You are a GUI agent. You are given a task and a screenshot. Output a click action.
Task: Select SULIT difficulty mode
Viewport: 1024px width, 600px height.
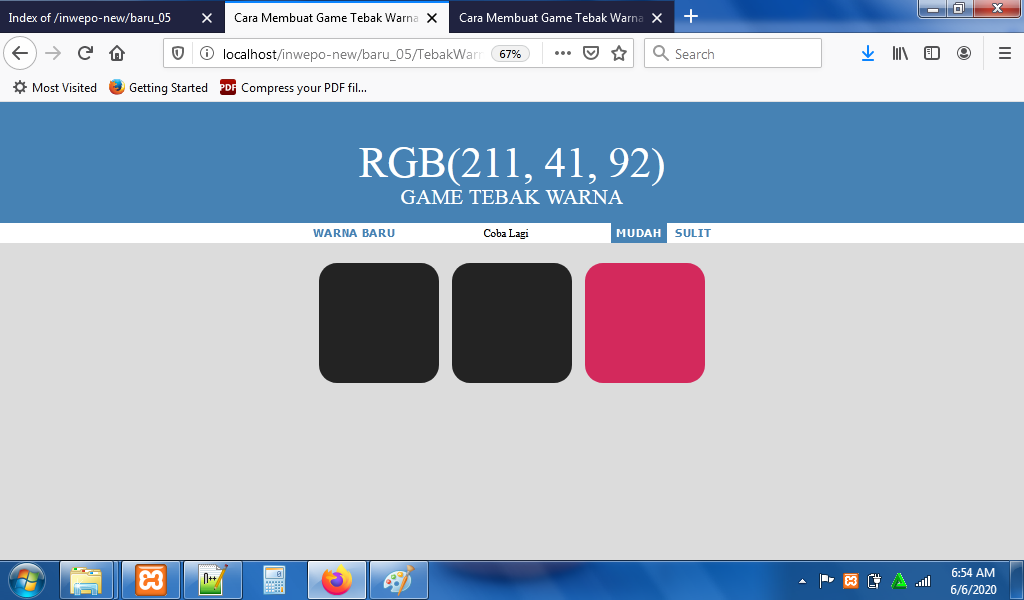(693, 233)
